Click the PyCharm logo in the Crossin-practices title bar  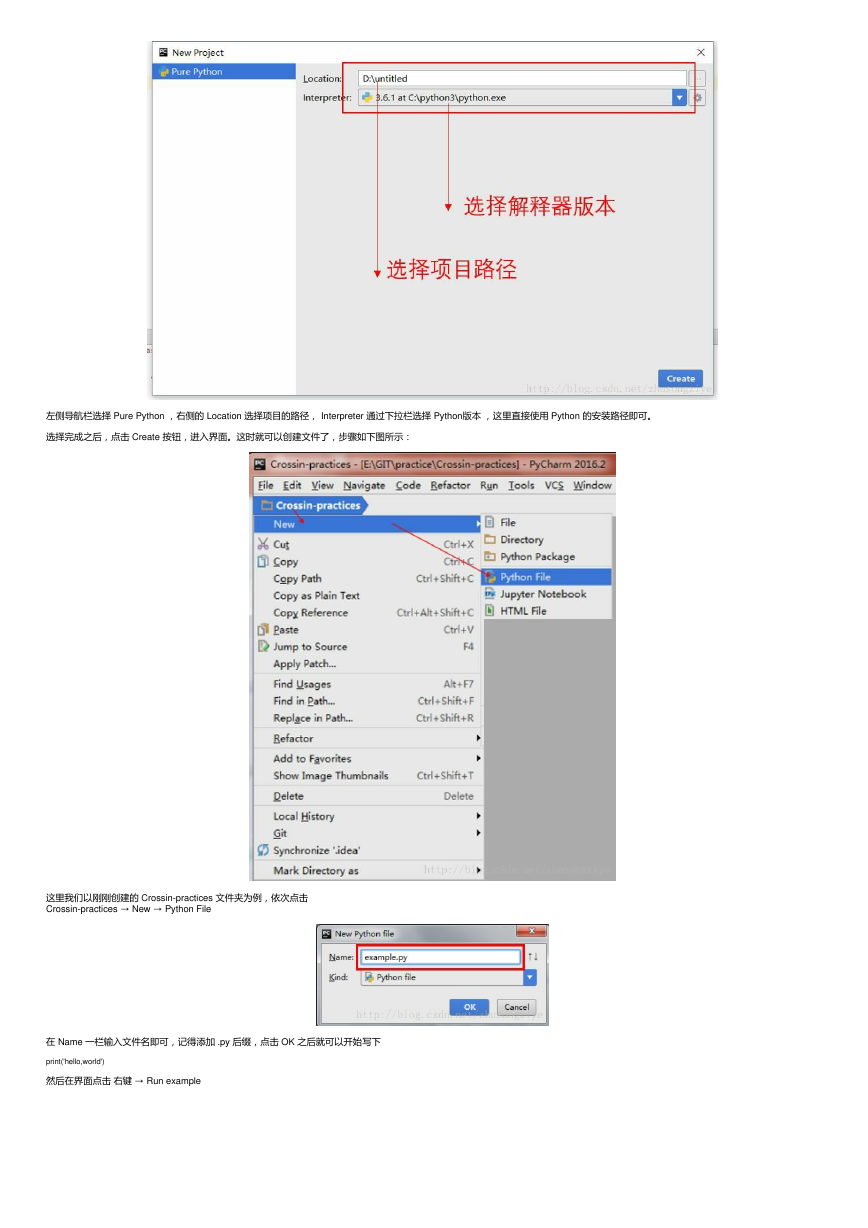(259, 464)
